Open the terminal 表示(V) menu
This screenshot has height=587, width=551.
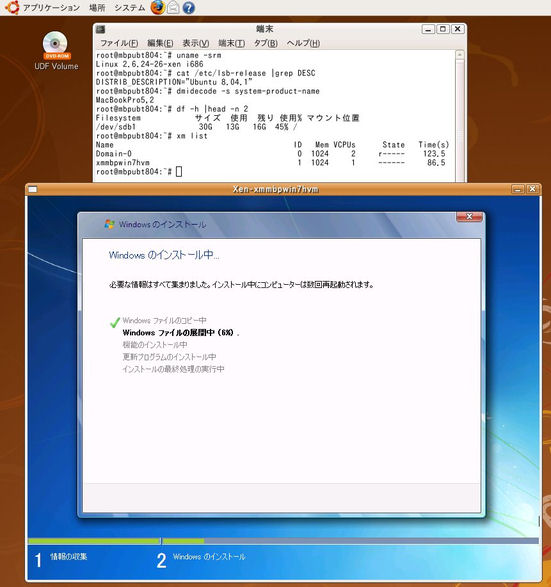pos(196,43)
